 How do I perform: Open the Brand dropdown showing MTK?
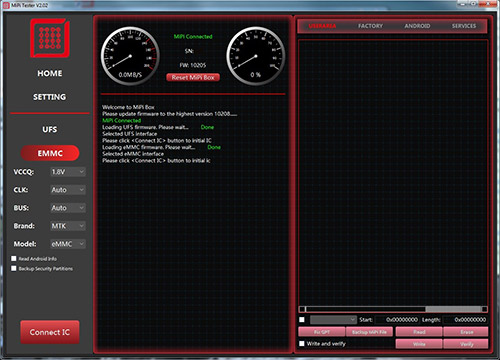(68, 226)
